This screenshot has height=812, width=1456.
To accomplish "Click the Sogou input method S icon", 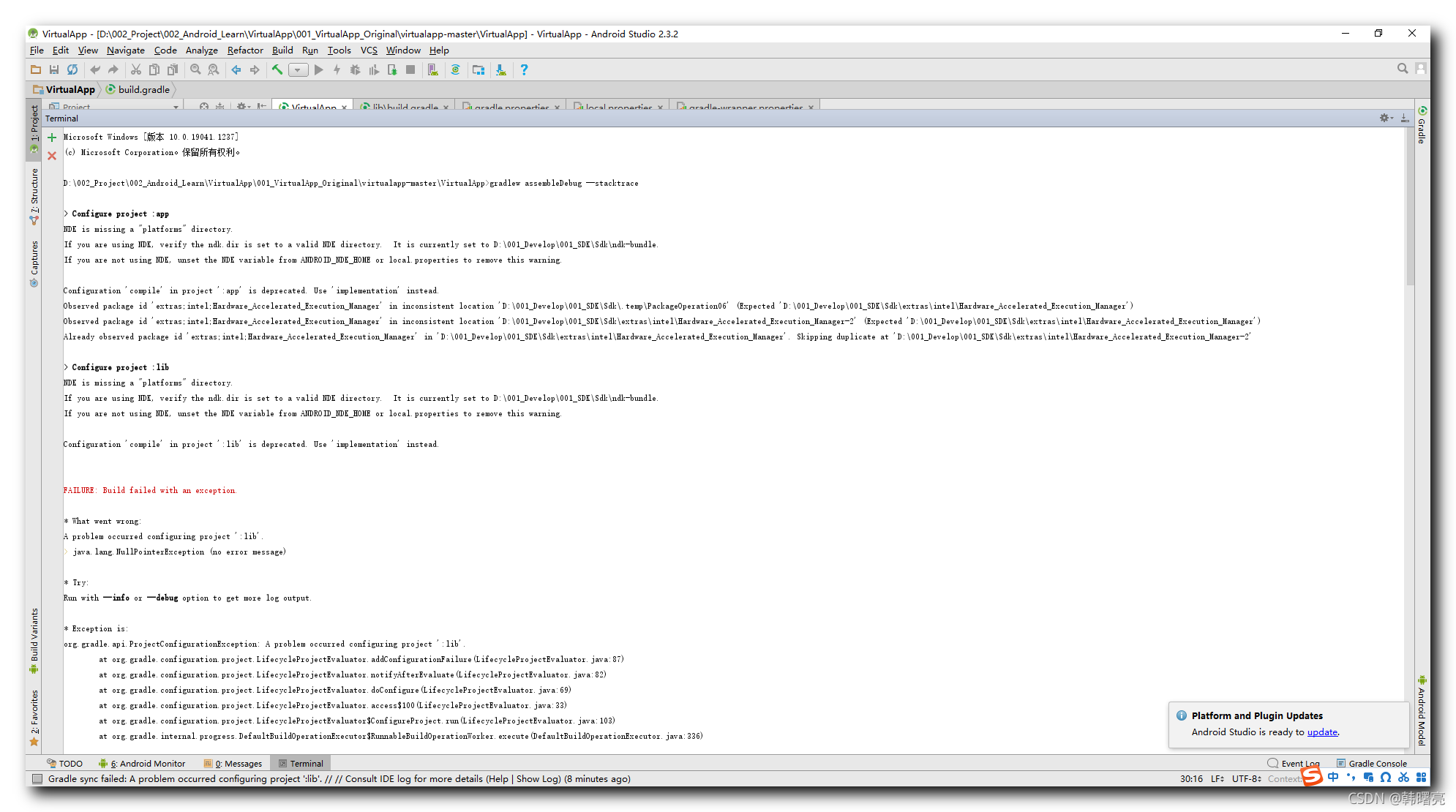I will 1312,776.
